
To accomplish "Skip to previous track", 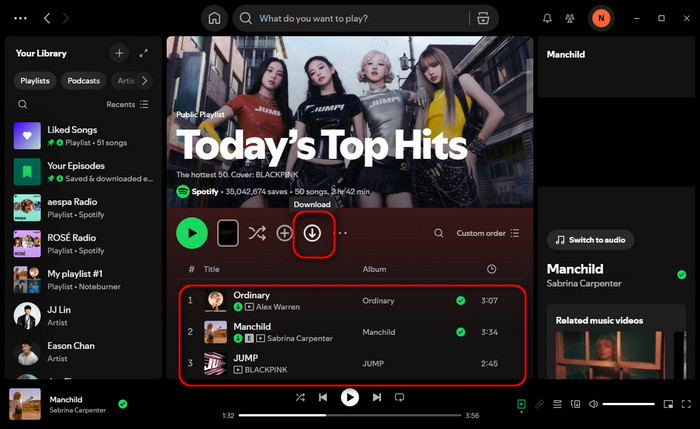I will (x=323, y=397).
